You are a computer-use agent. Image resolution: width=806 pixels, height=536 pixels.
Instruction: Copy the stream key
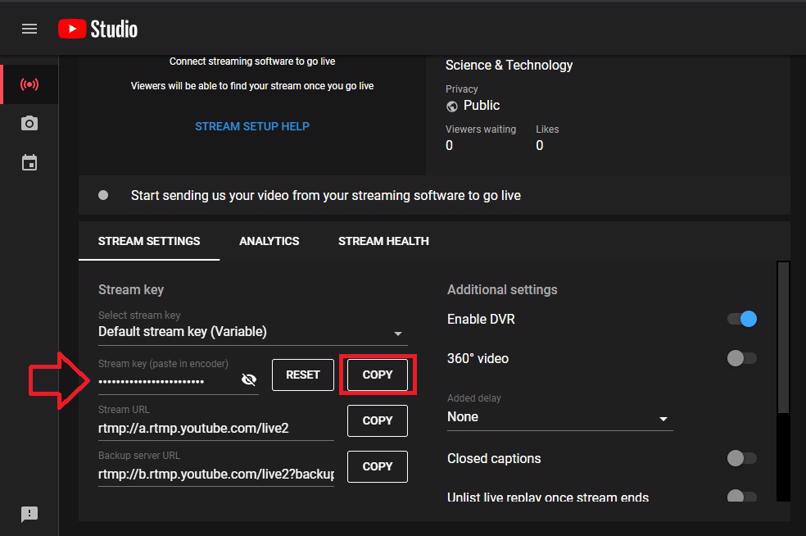(x=377, y=375)
